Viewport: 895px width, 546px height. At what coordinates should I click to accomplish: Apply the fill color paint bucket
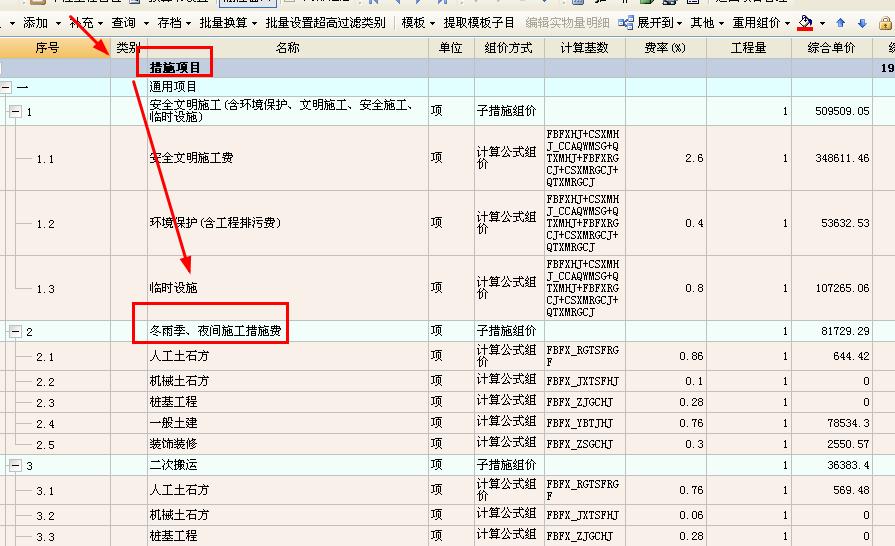[805, 23]
